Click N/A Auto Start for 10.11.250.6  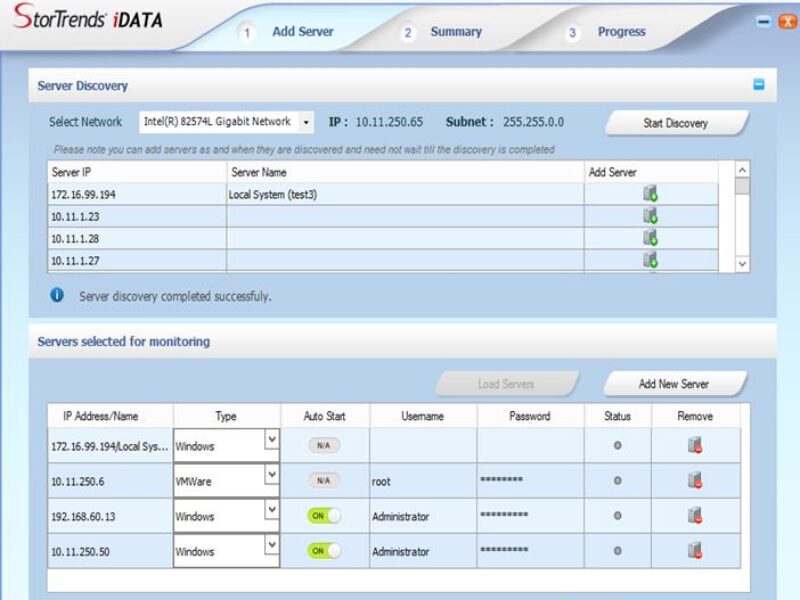[323, 481]
